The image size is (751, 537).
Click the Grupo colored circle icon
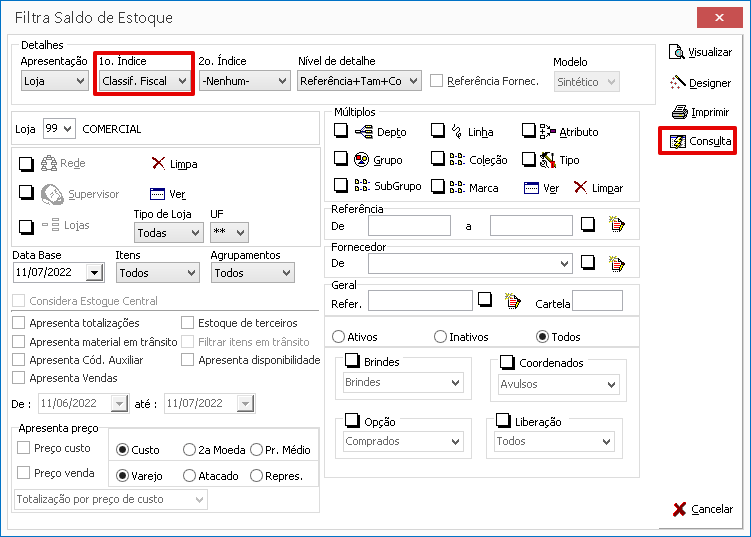point(361,160)
